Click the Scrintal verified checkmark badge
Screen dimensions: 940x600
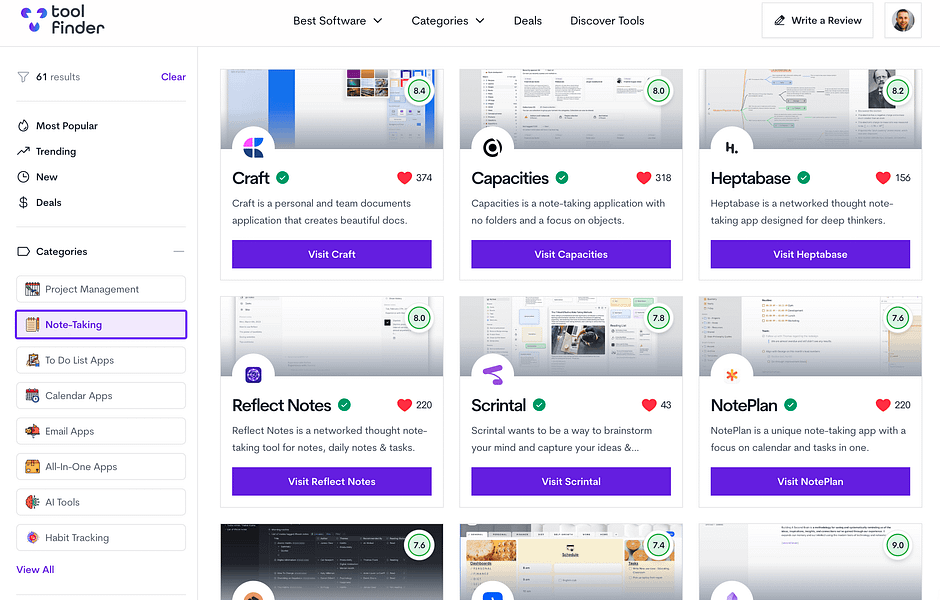(x=539, y=405)
